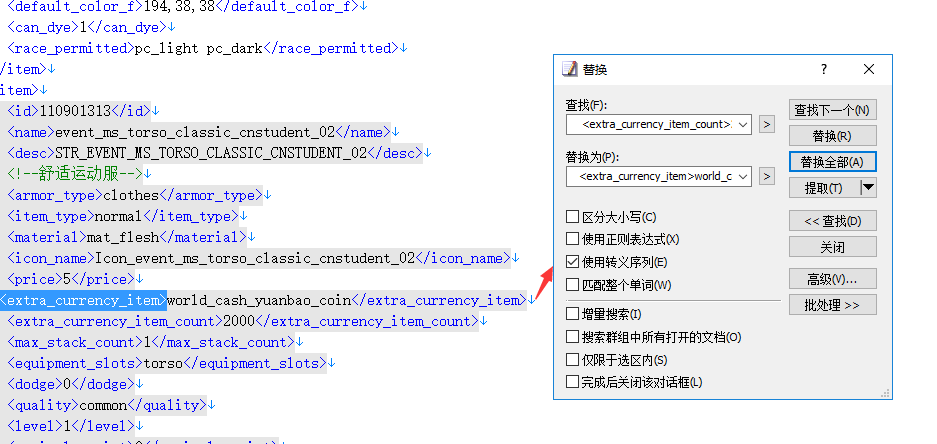Screen dimensions: 937x444
Task: Close the Replace dialog
Action: [x=868, y=69]
